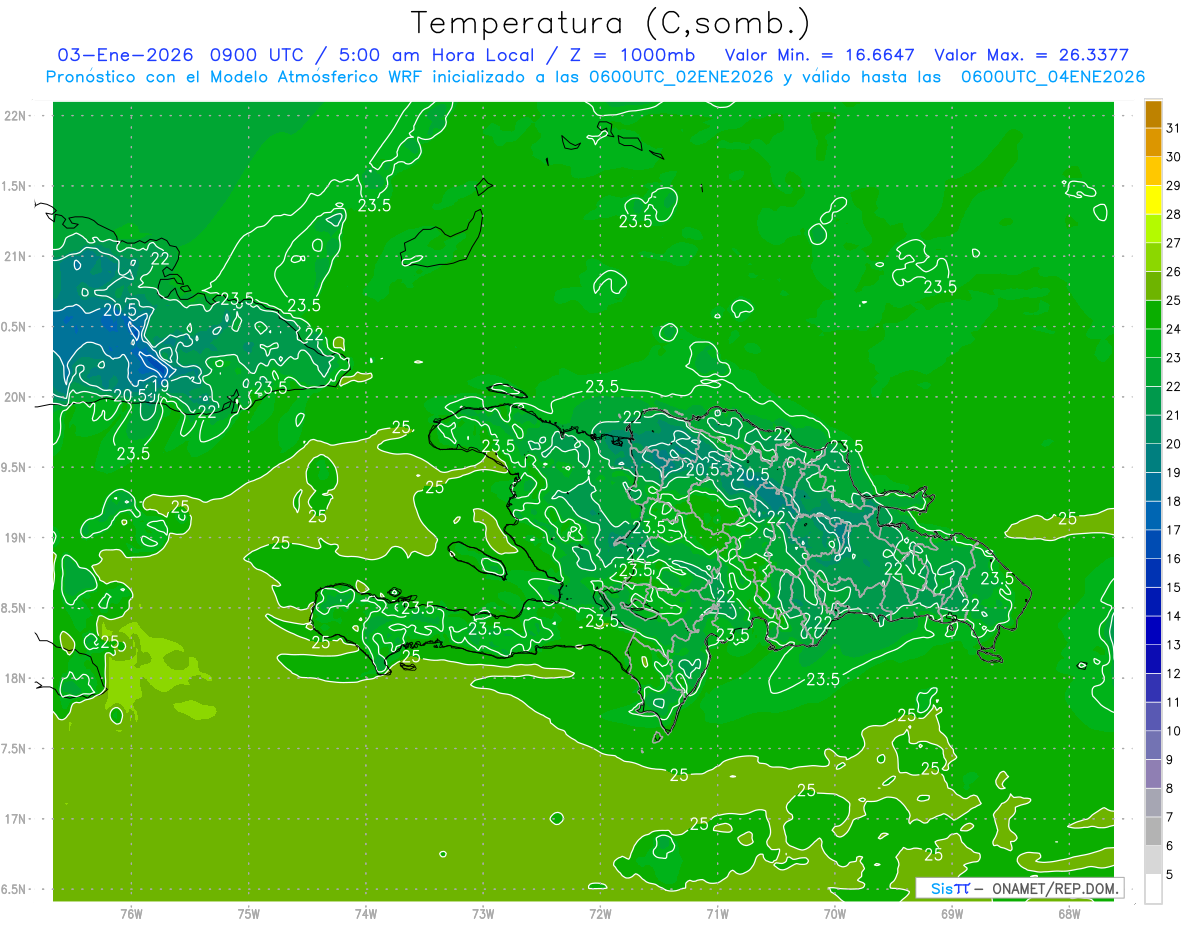1200x927 pixels.
Task: Click the orange colorbar swatch between 30 and 31
Action: tap(1153, 143)
